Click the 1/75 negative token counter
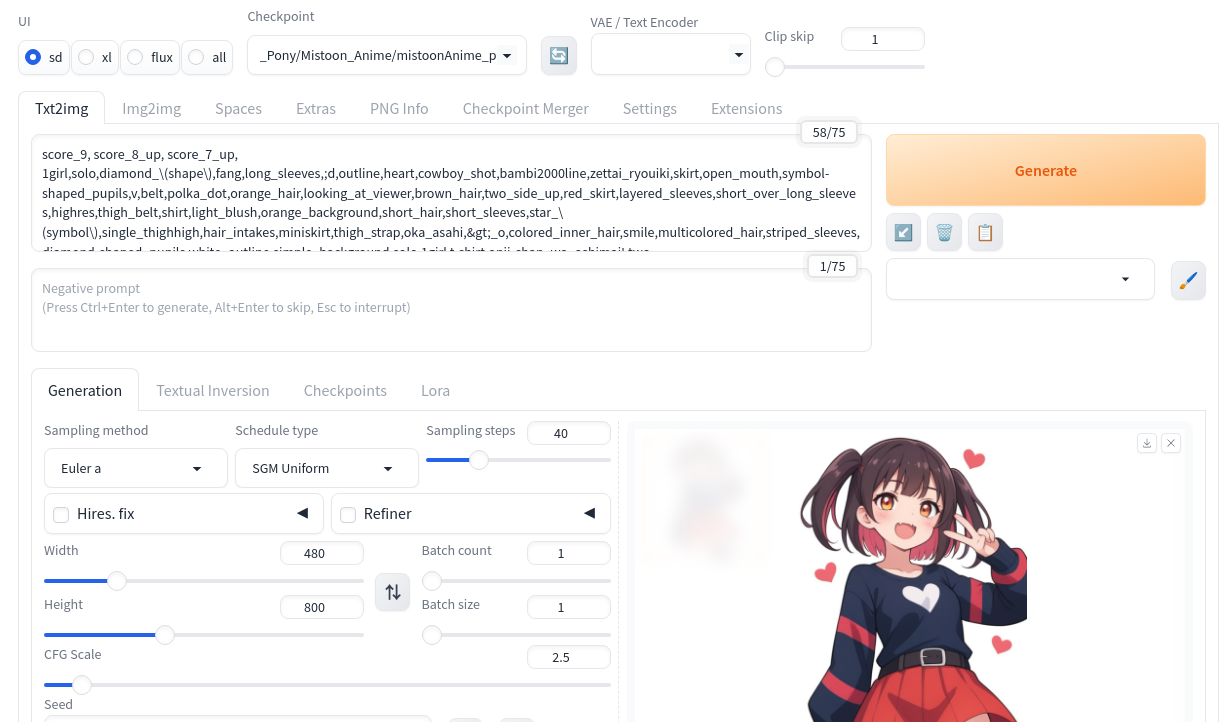1231x722 pixels. (x=832, y=266)
